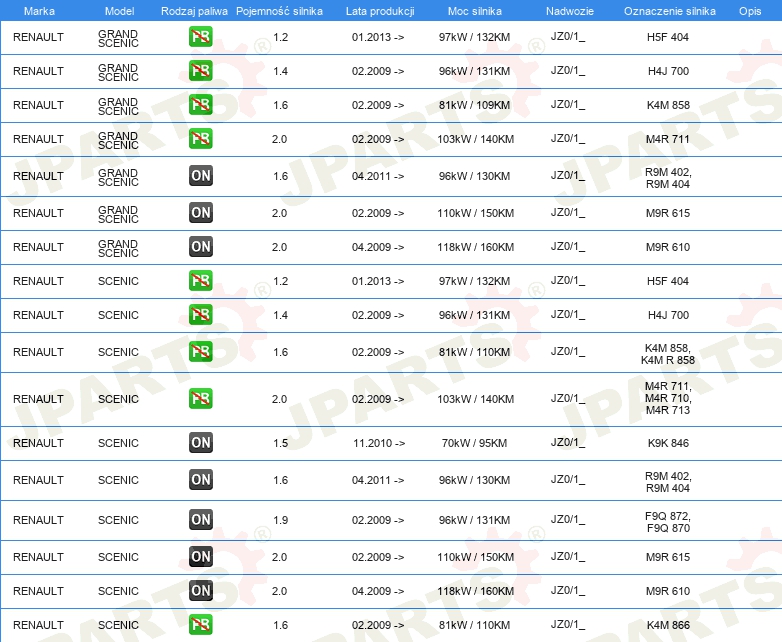Click petrol icon for Grand Scenic H4J 700
The height and width of the screenshot is (642, 782).
(200, 71)
